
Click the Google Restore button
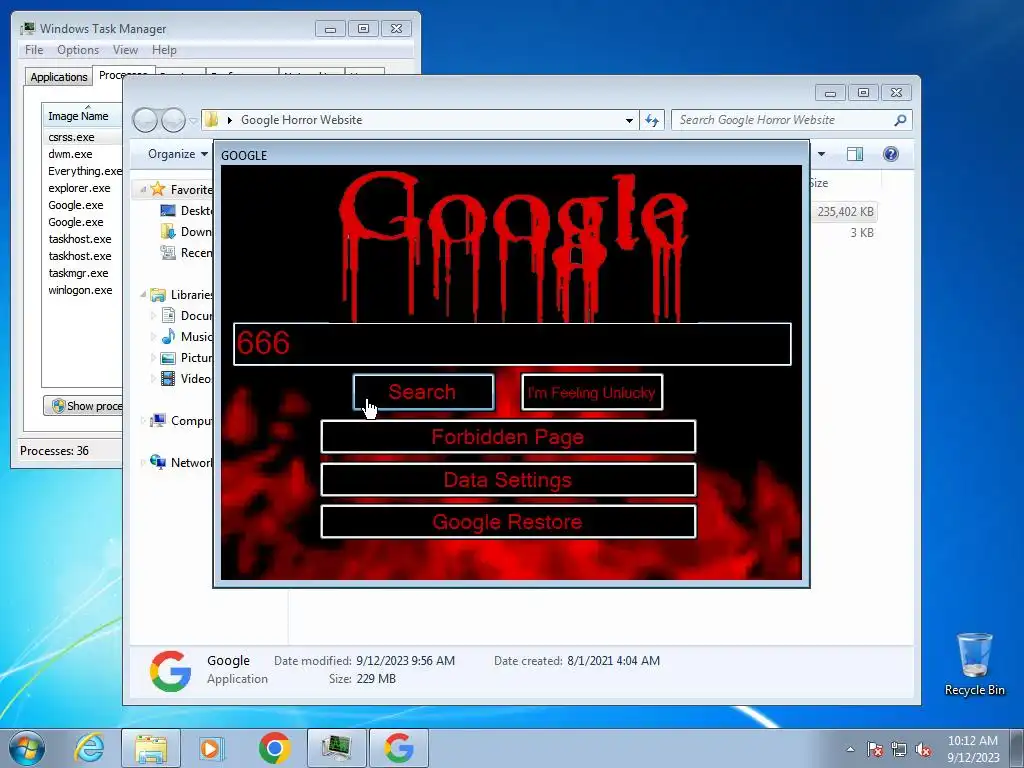(508, 522)
